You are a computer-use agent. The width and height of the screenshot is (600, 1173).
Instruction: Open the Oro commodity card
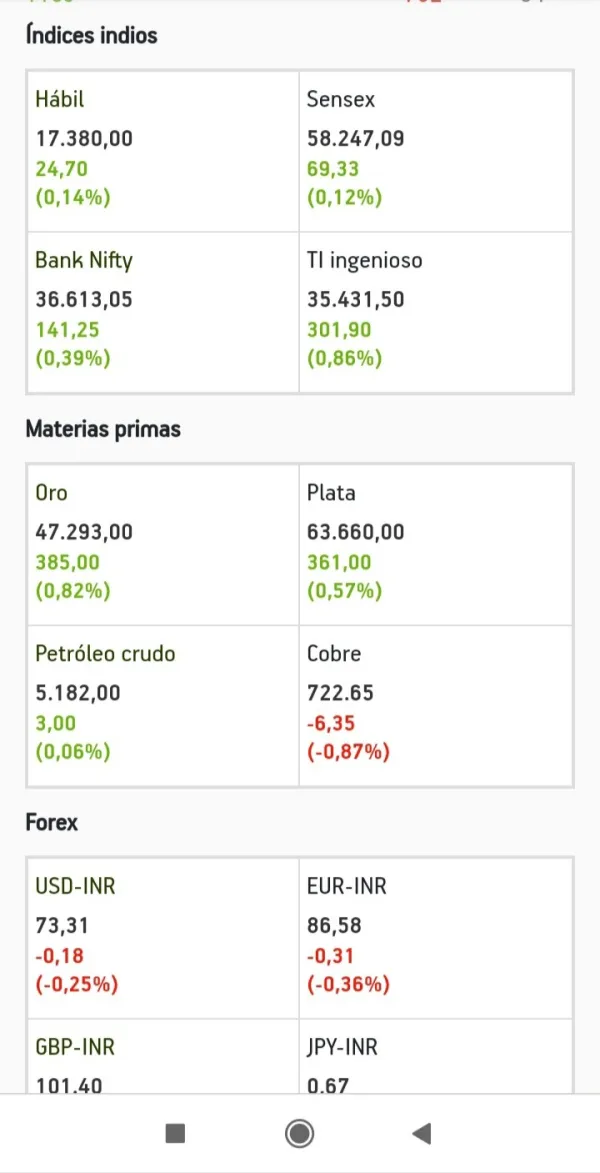click(163, 545)
